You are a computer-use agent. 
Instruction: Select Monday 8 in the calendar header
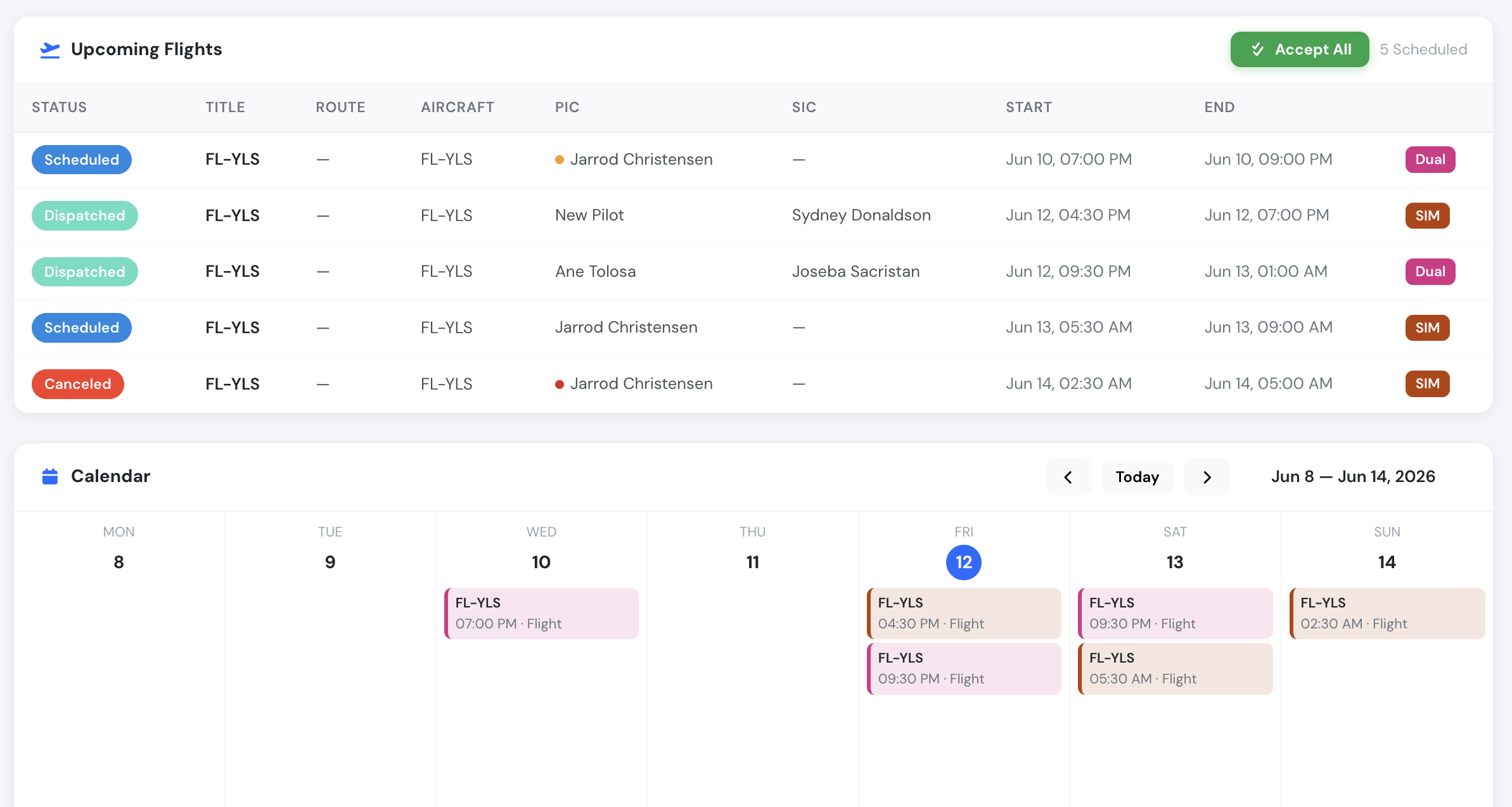[x=119, y=562]
